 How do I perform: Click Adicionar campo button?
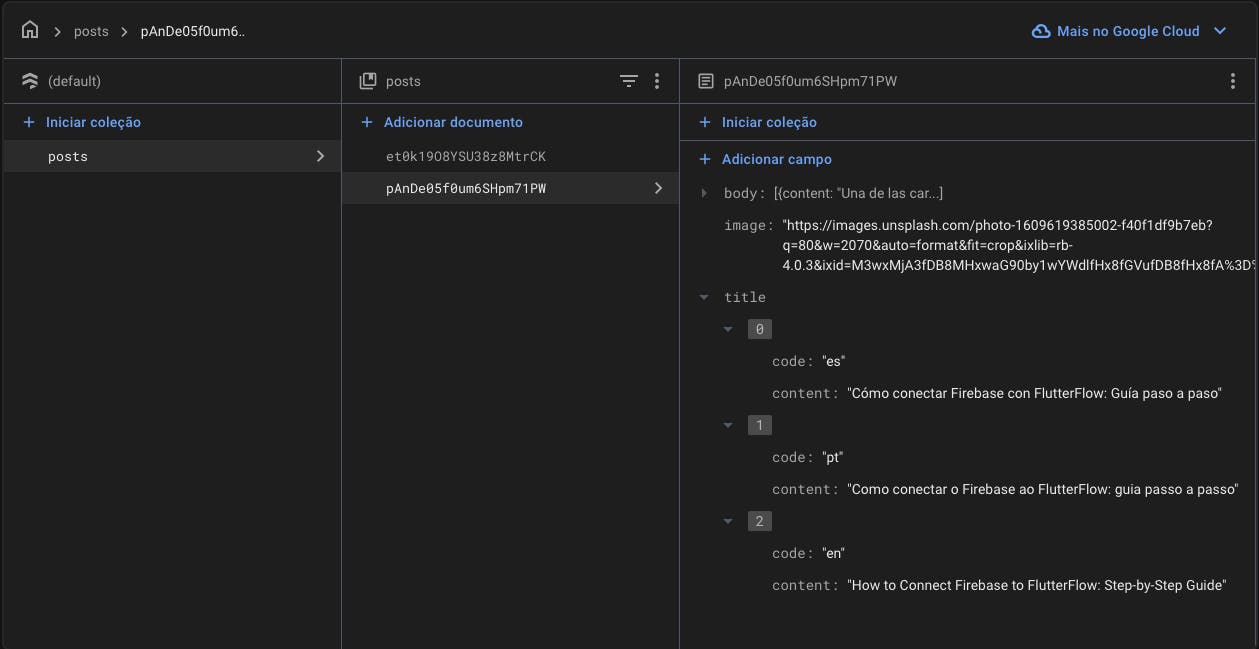click(x=776, y=159)
